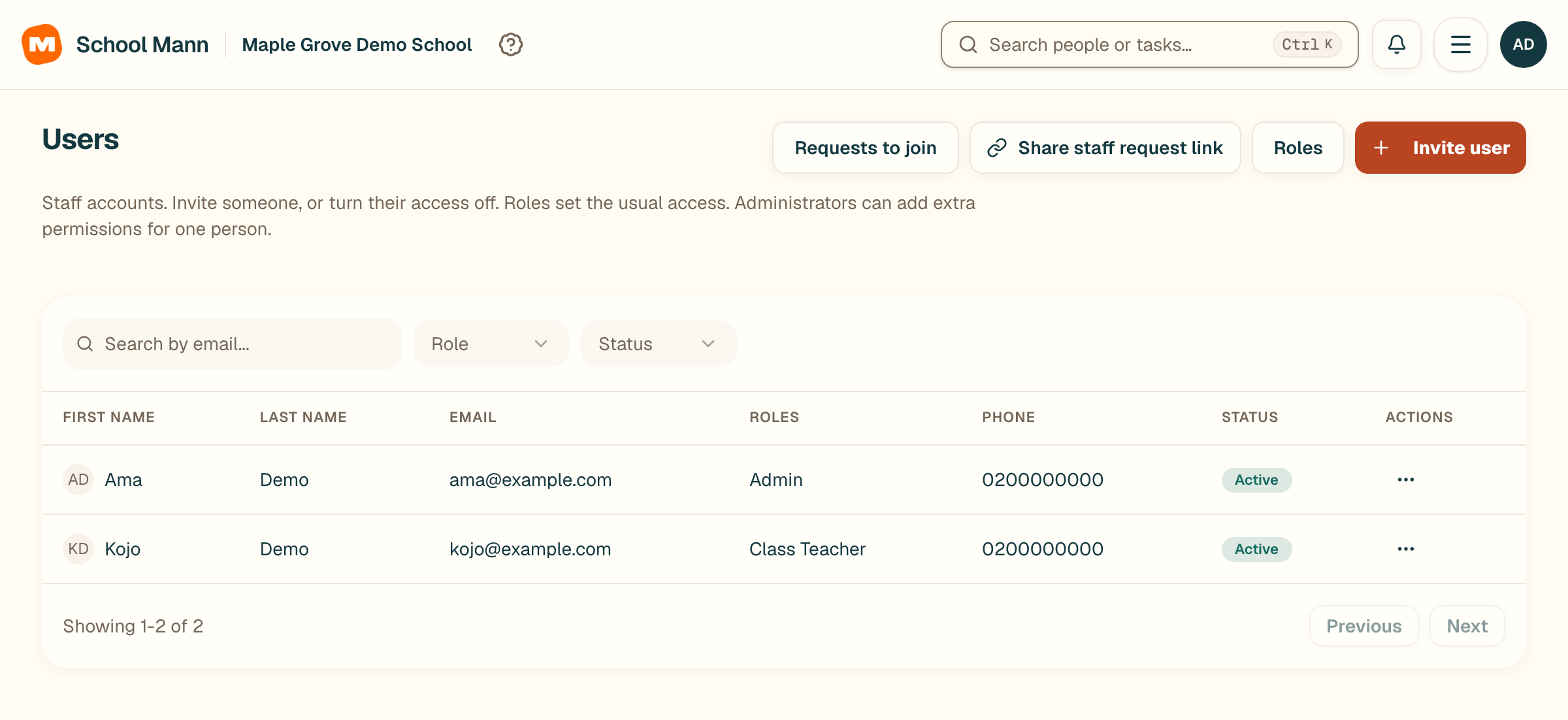1568x720 pixels.
Task: Click the Class Teacher role cell
Action: (808, 549)
